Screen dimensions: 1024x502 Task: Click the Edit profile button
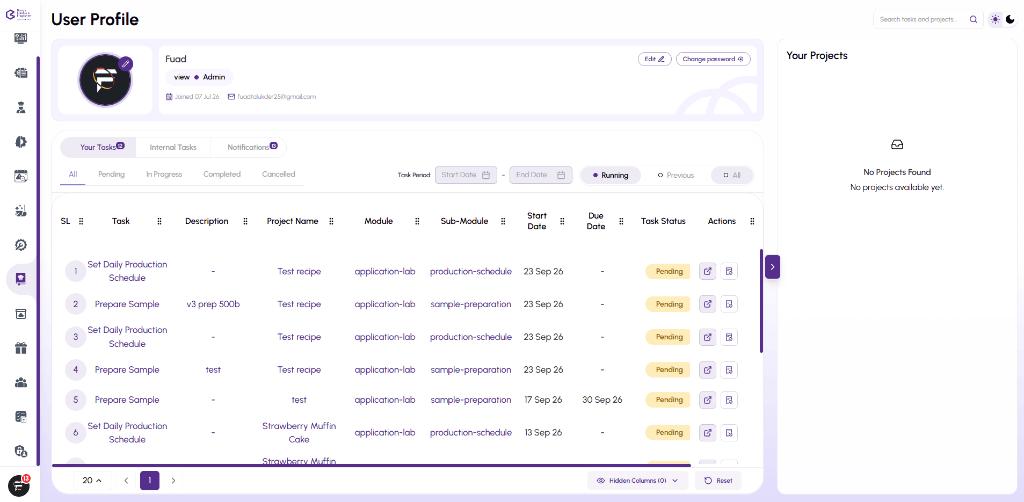coord(654,59)
